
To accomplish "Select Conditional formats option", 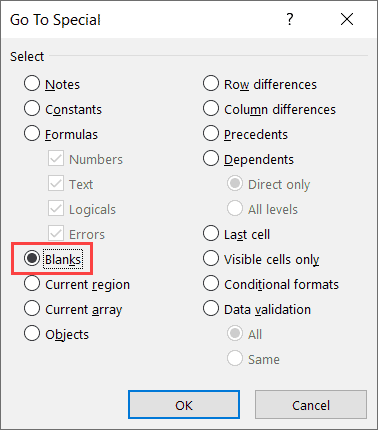I will [x=211, y=283].
